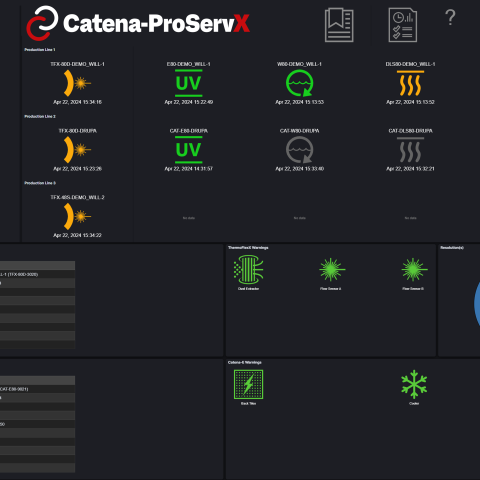Click the Resolution(s) panel title

click(x=452, y=248)
